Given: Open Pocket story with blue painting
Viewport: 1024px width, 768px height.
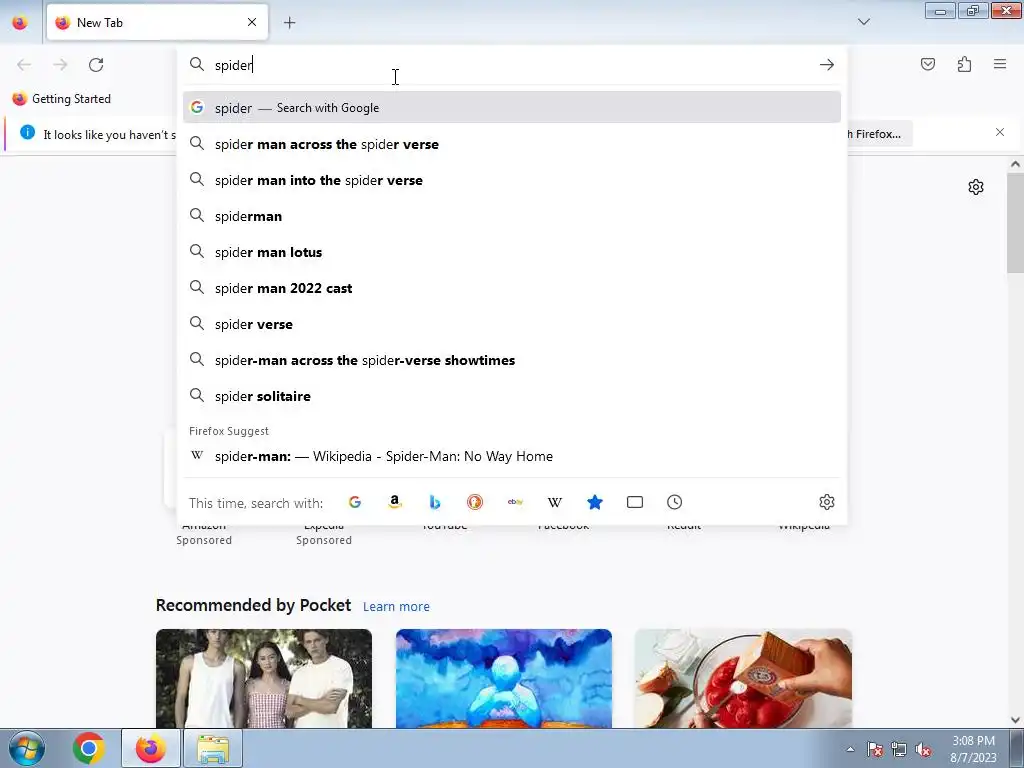Looking at the screenshot, I should coord(504,679).
